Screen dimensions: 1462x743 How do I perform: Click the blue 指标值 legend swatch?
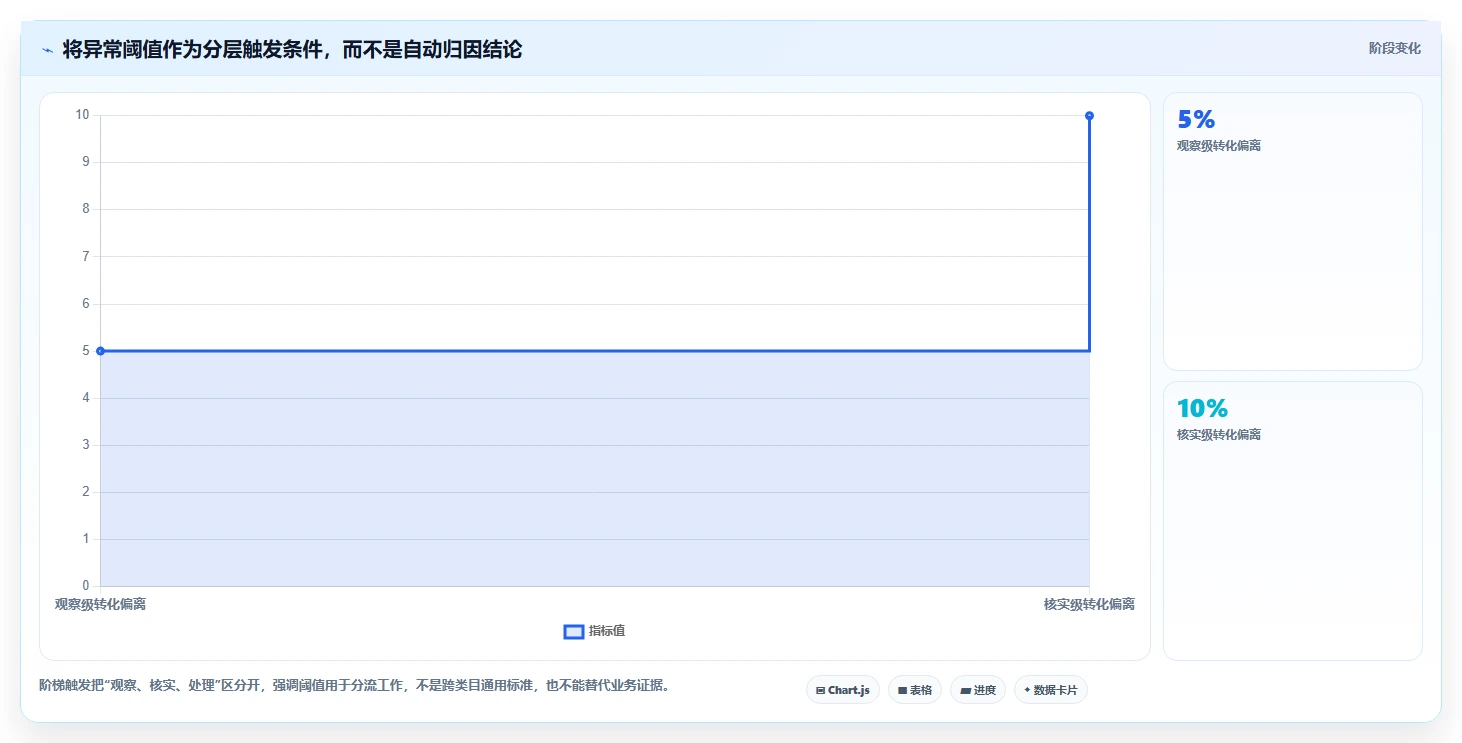click(x=574, y=631)
